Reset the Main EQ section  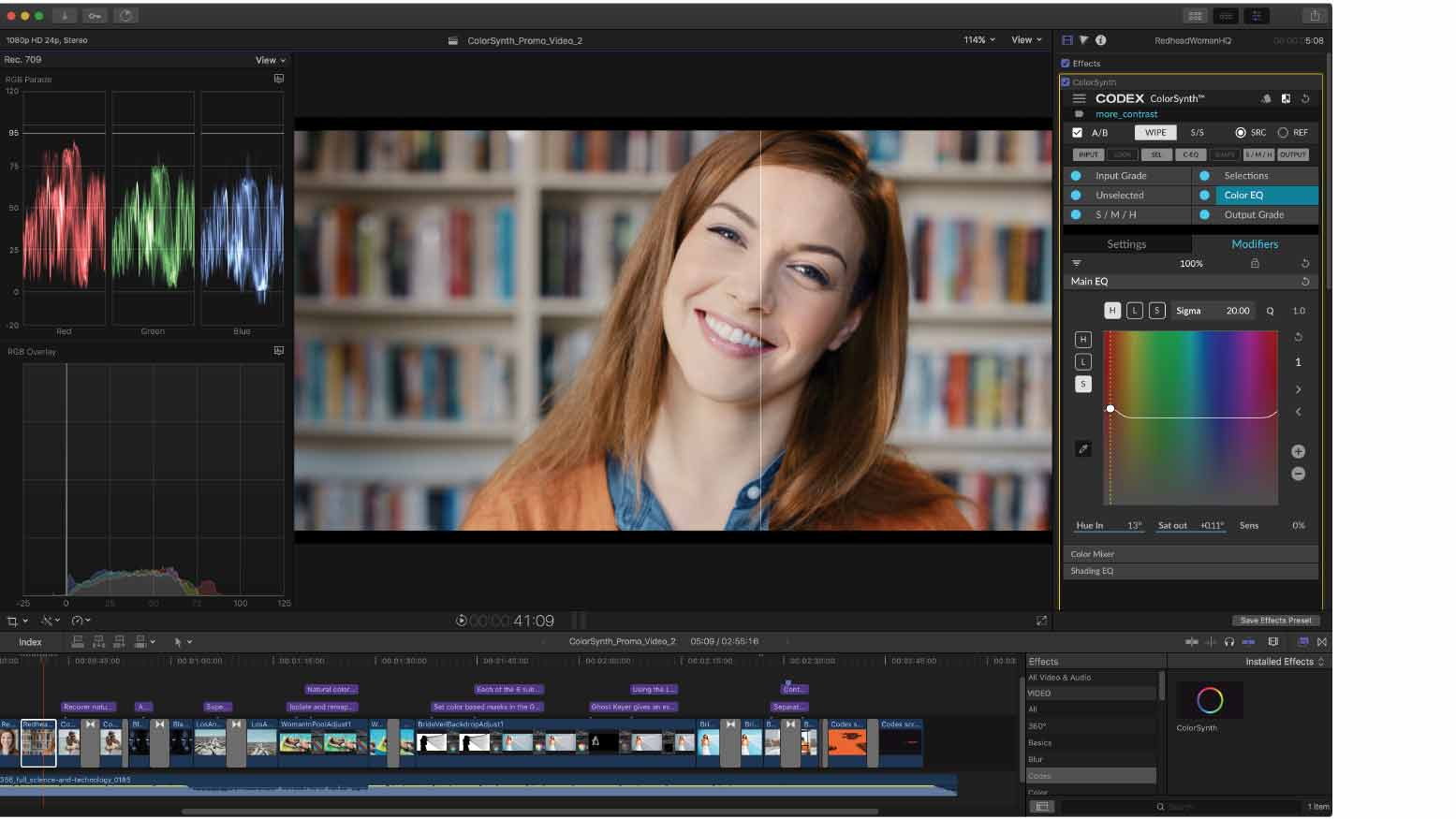(x=1305, y=281)
